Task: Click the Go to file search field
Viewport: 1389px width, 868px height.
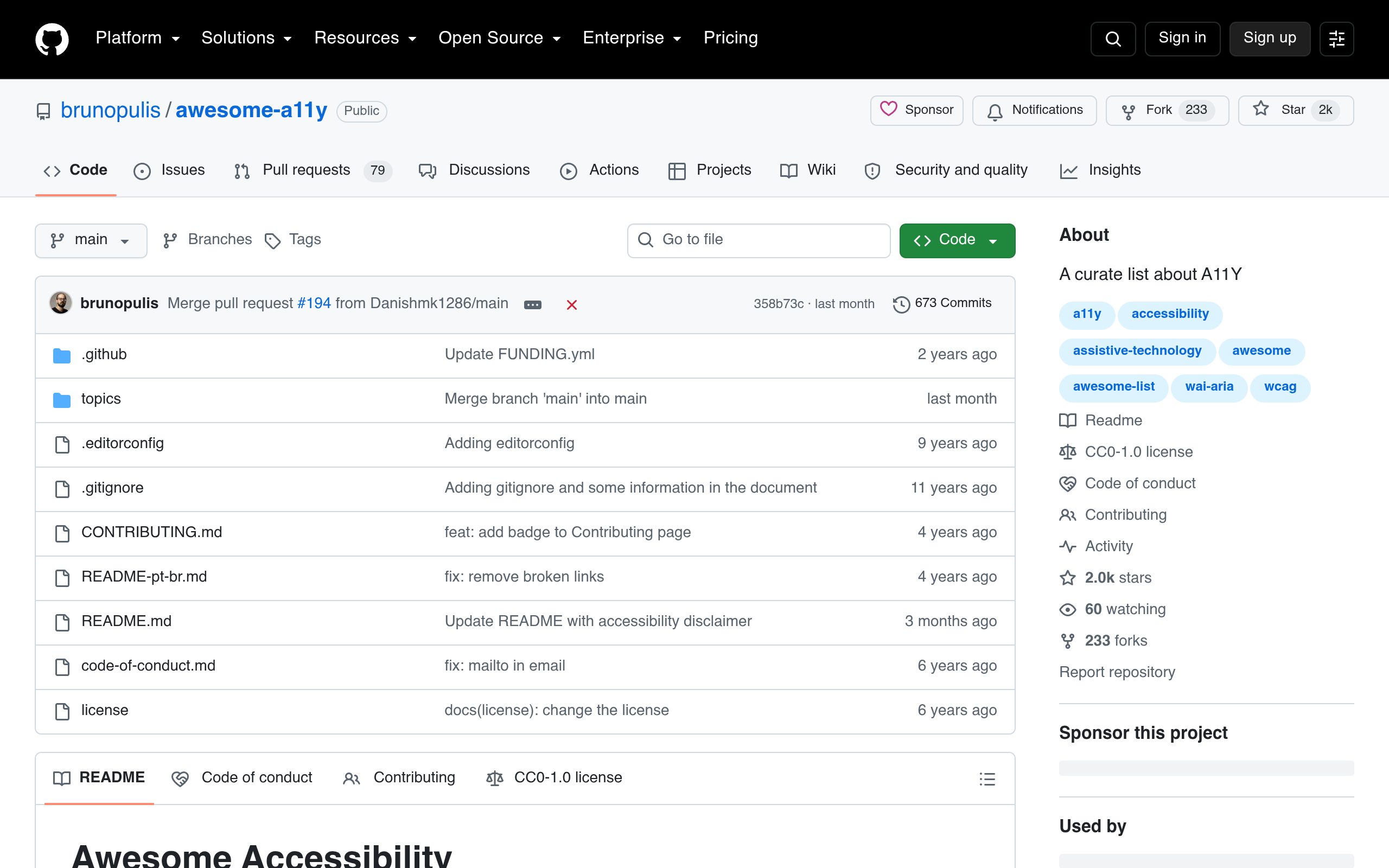Action: point(759,240)
